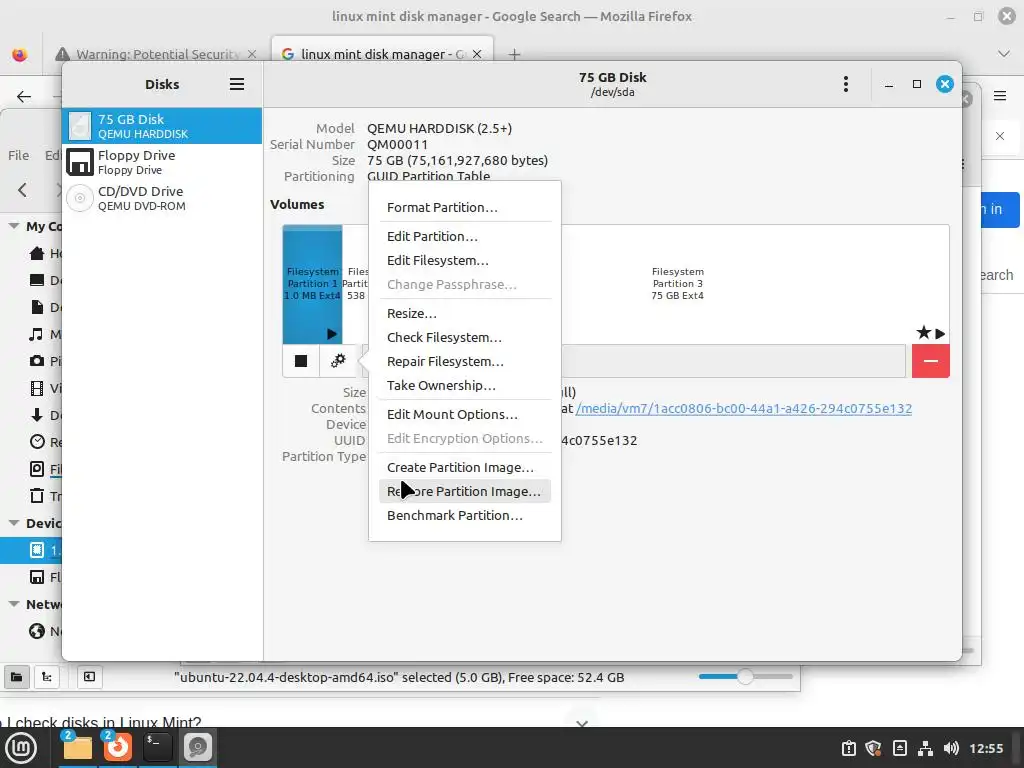Open the drive options three-dot menu
Viewport: 1024px width, 768px height.
coord(846,84)
